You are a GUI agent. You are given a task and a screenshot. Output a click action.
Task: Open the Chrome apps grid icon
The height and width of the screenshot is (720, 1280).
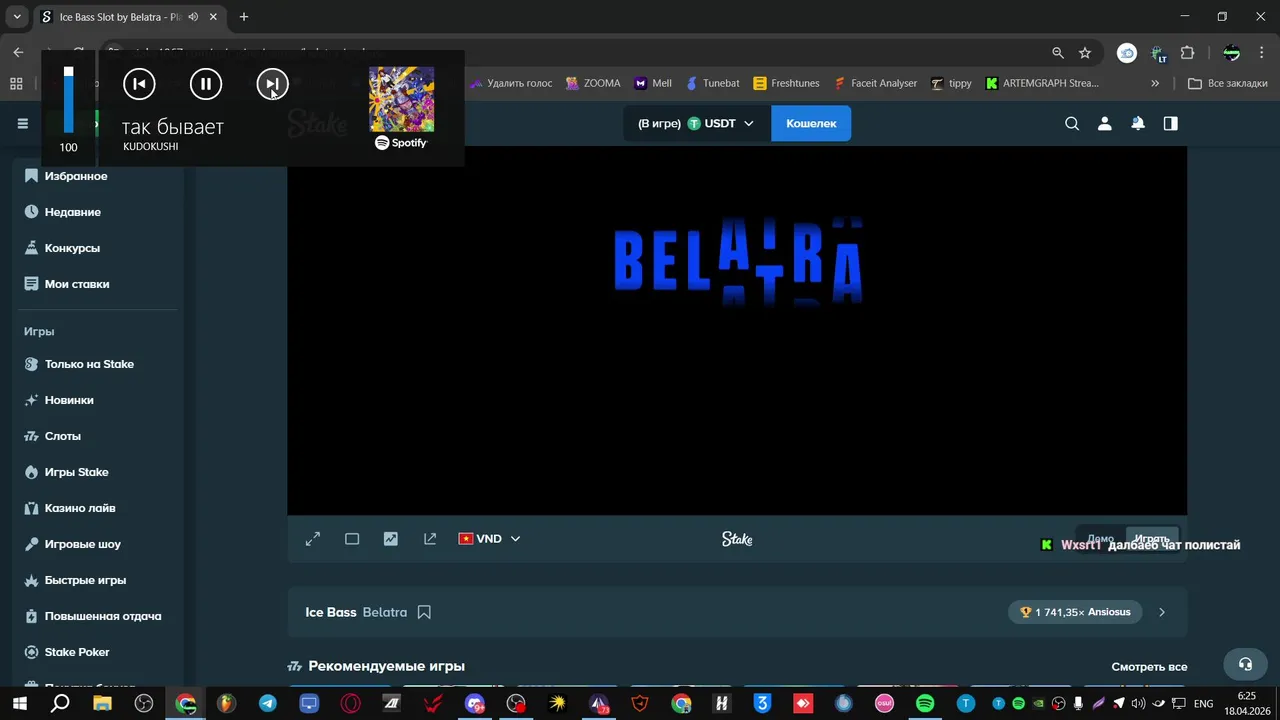(x=16, y=84)
